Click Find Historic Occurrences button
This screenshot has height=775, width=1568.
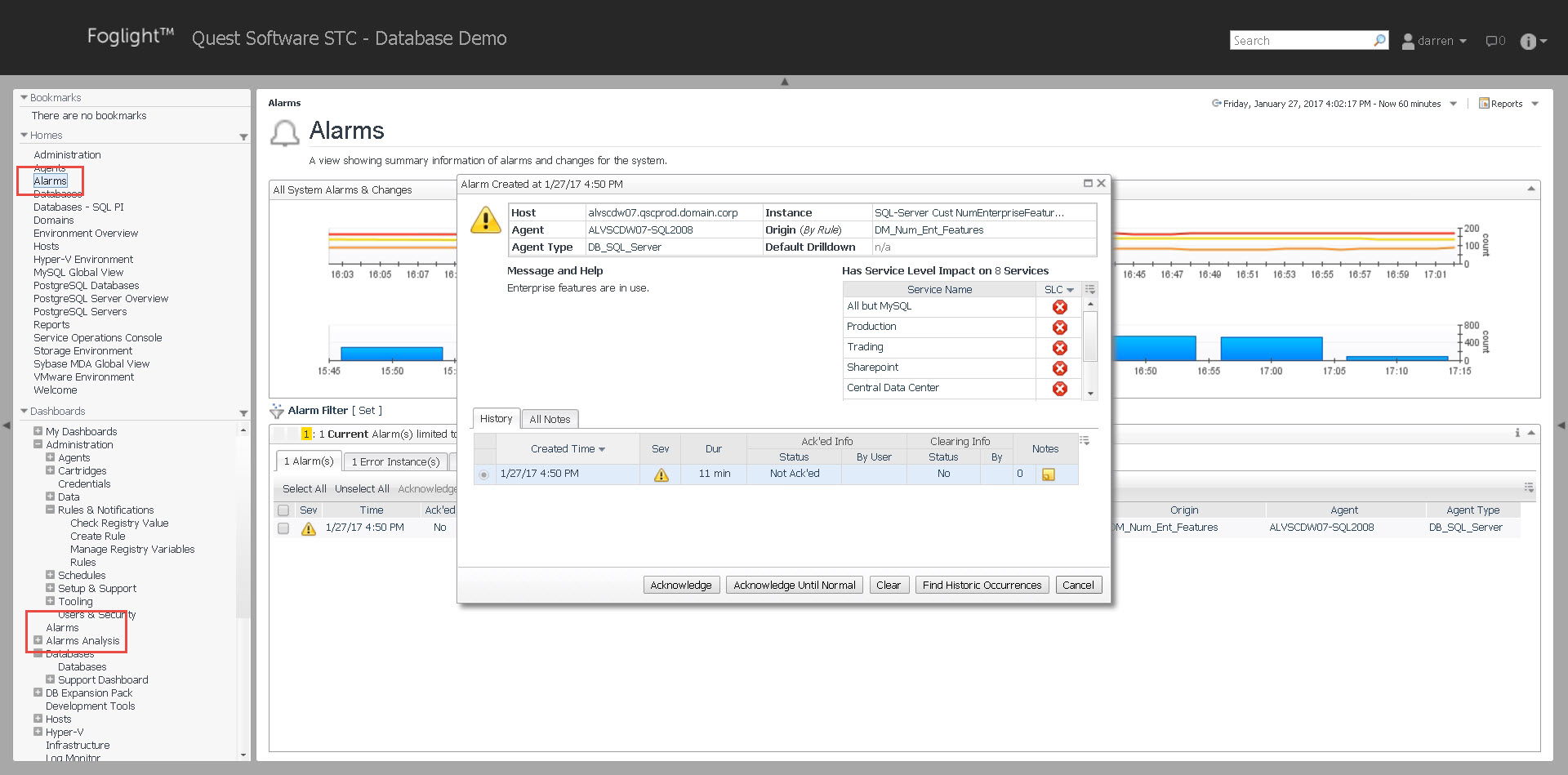pyautogui.click(x=982, y=586)
